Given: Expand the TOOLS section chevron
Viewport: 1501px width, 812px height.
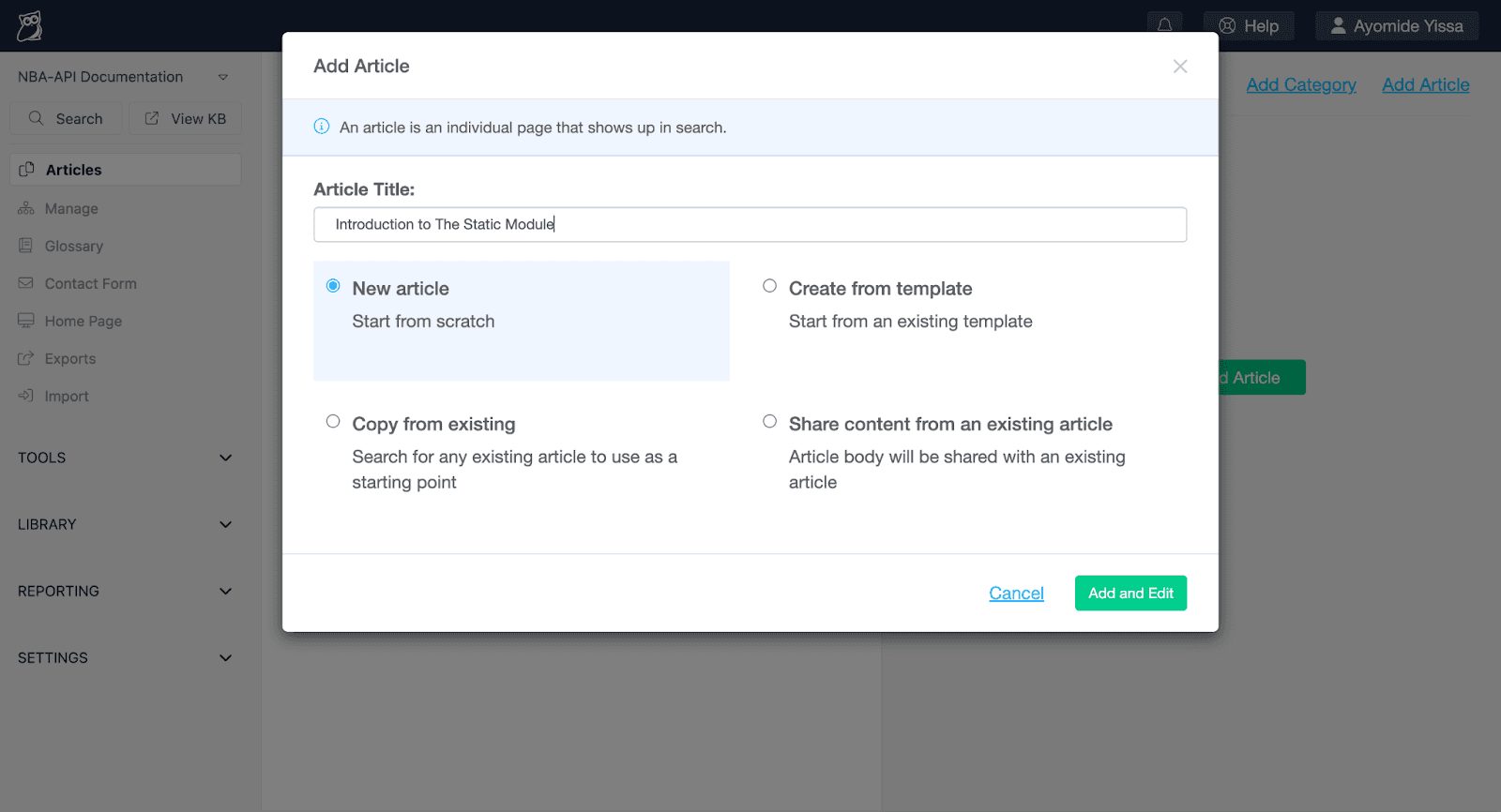Looking at the screenshot, I should point(225,458).
